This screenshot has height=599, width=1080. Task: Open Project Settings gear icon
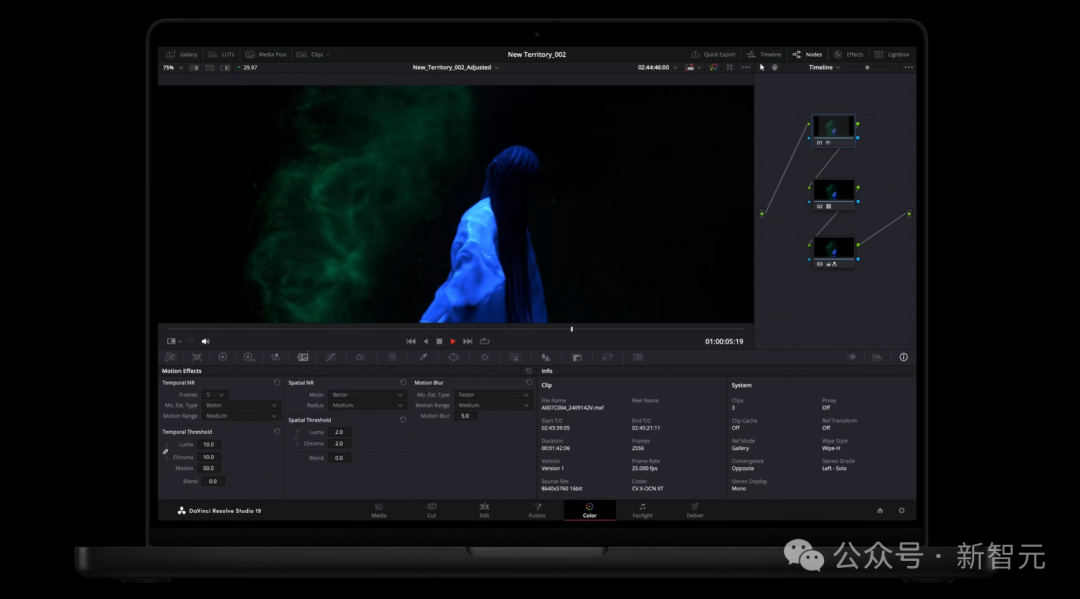[x=901, y=511]
